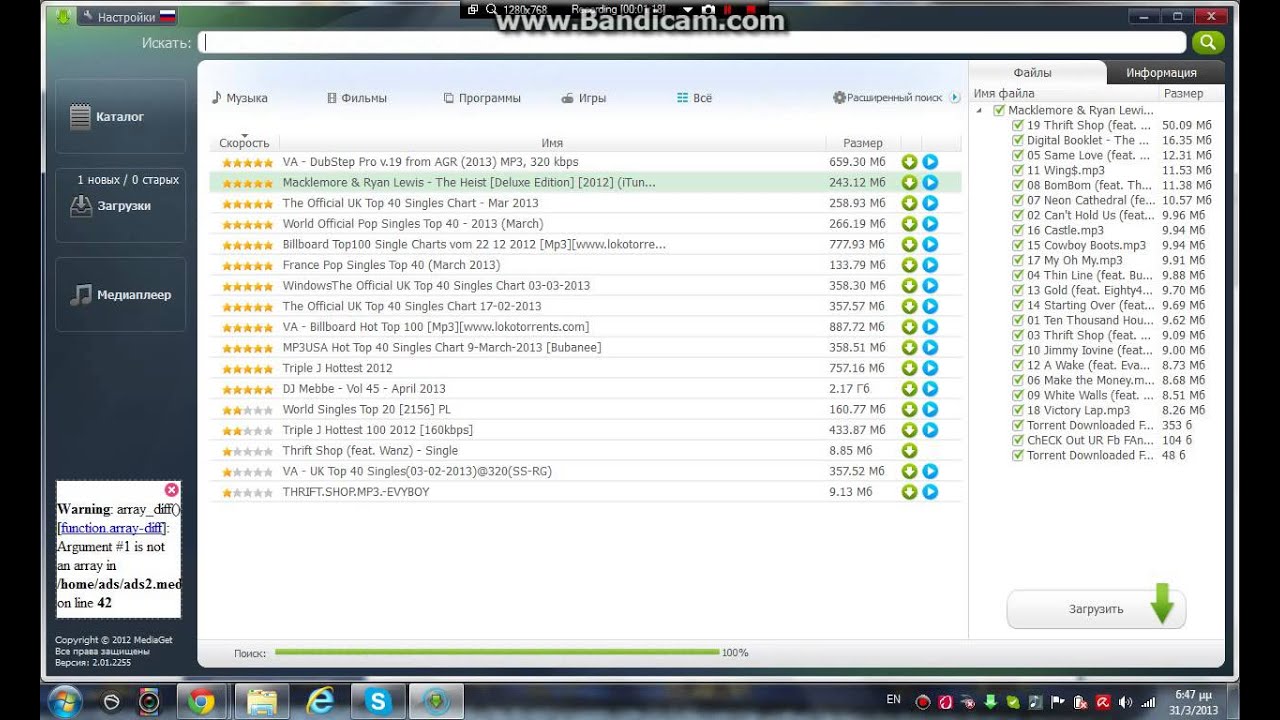Uncheck 05 Same Love file
Screen dimensions: 1280x720
1018,156
